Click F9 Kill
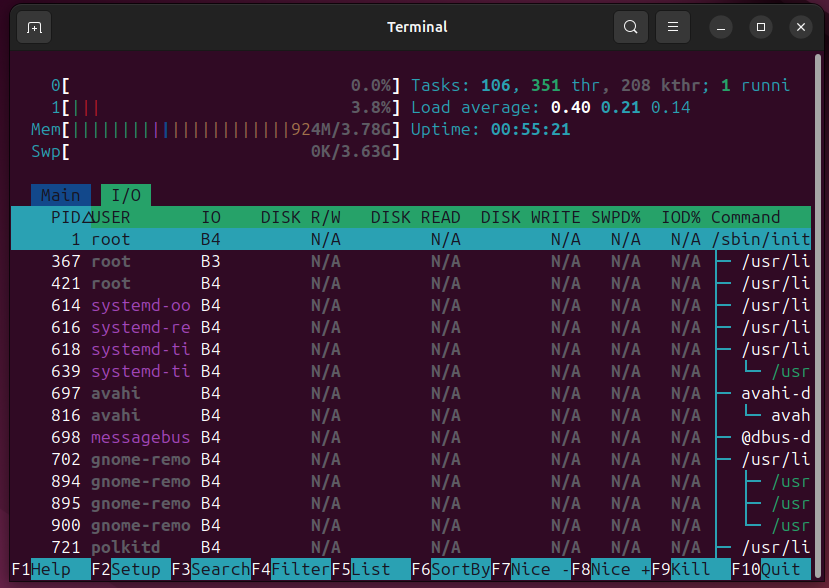This screenshot has height=588, width=829. pyautogui.click(x=691, y=569)
